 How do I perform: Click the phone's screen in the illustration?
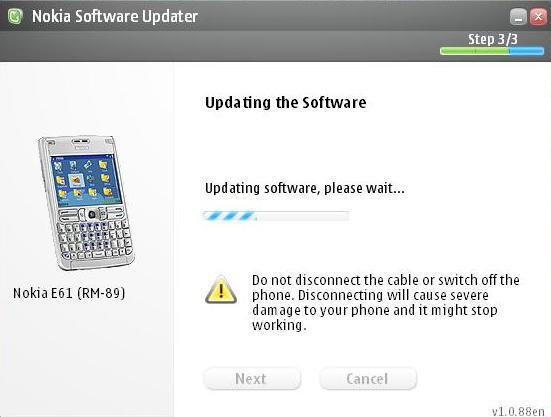click(x=86, y=181)
